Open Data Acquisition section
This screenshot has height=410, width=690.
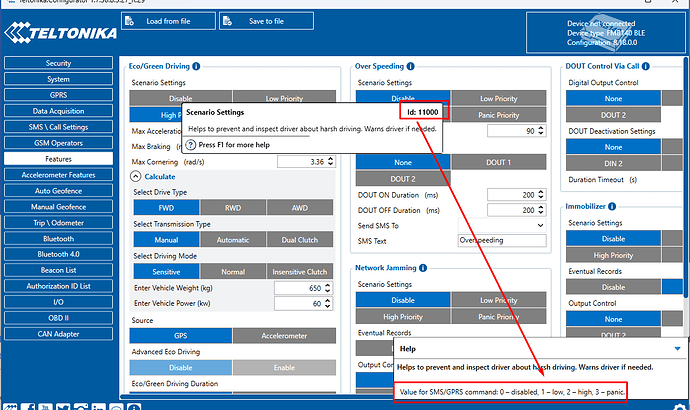click(x=59, y=111)
